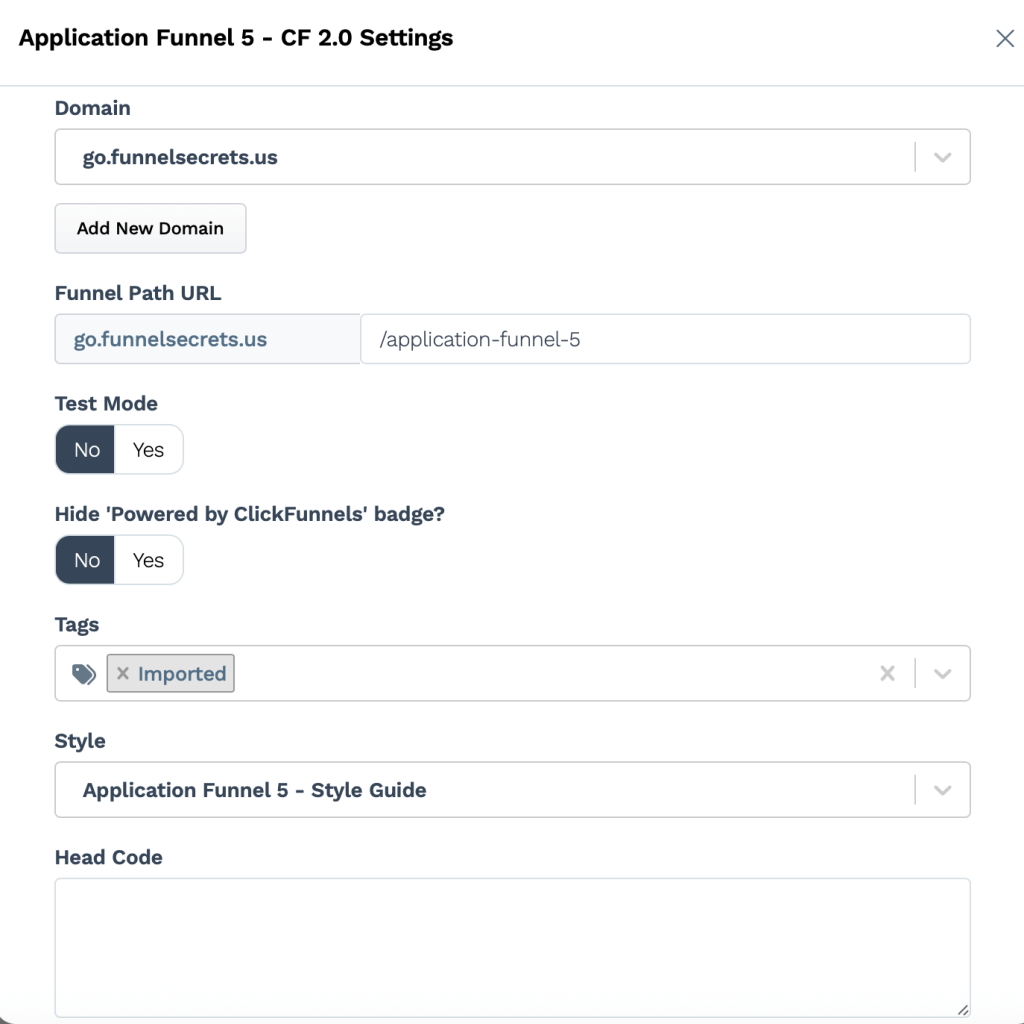Remove the Imported tag
This screenshot has width=1024, height=1024.
click(x=123, y=673)
